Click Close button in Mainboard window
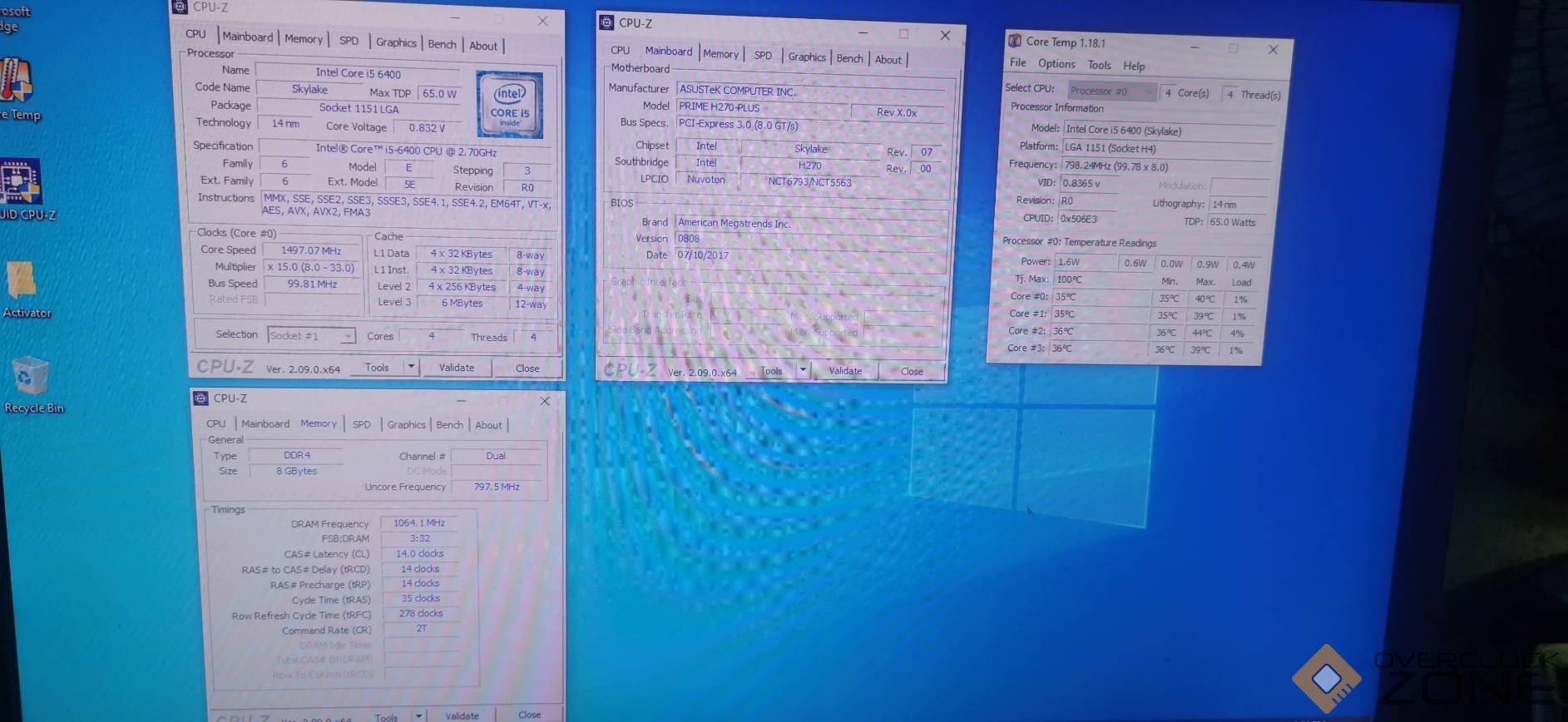 pyautogui.click(x=912, y=372)
